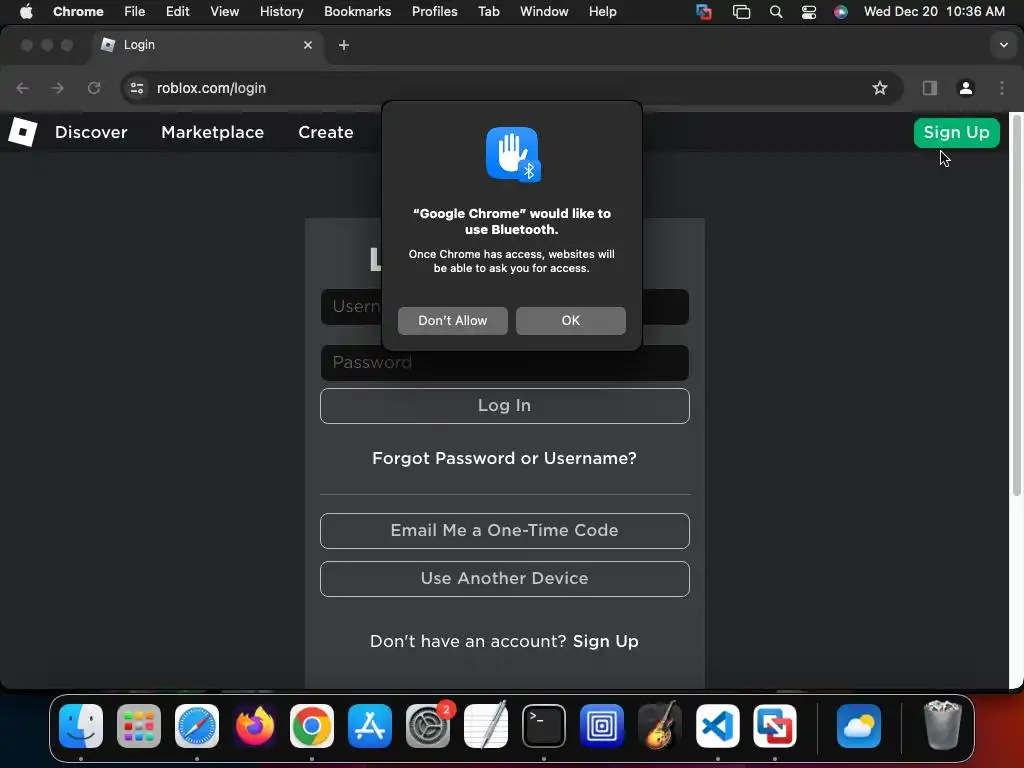Open TextEdit from the Dock

click(486, 726)
